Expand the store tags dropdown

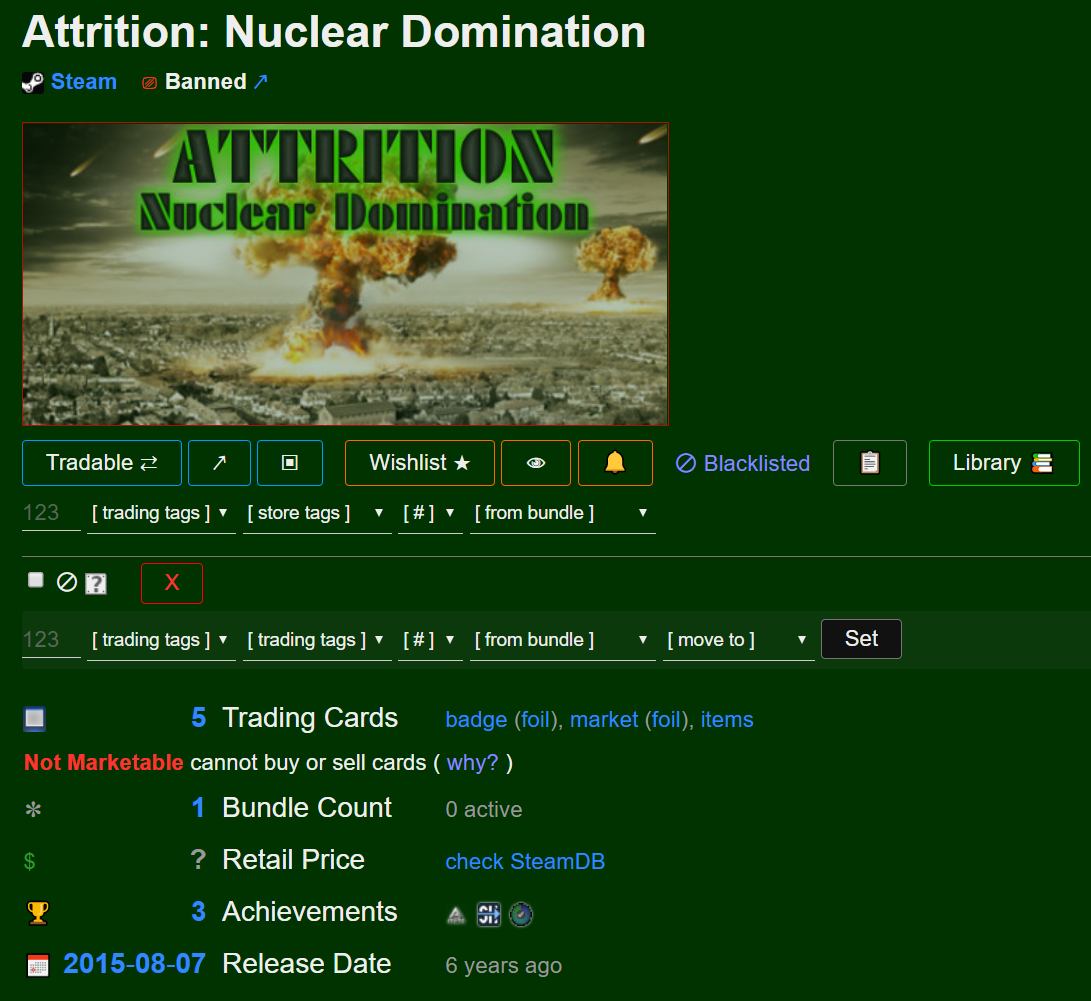[x=317, y=513]
